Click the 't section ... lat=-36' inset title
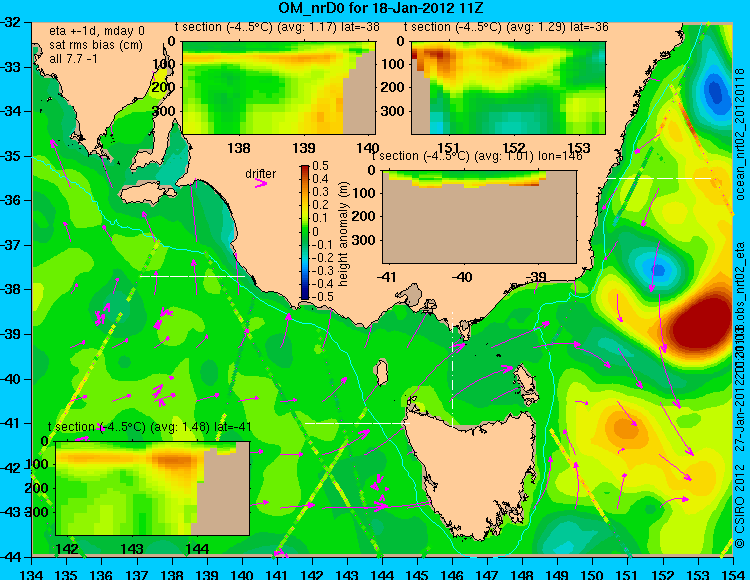The width and height of the screenshot is (750, 580). coord(506,27)
